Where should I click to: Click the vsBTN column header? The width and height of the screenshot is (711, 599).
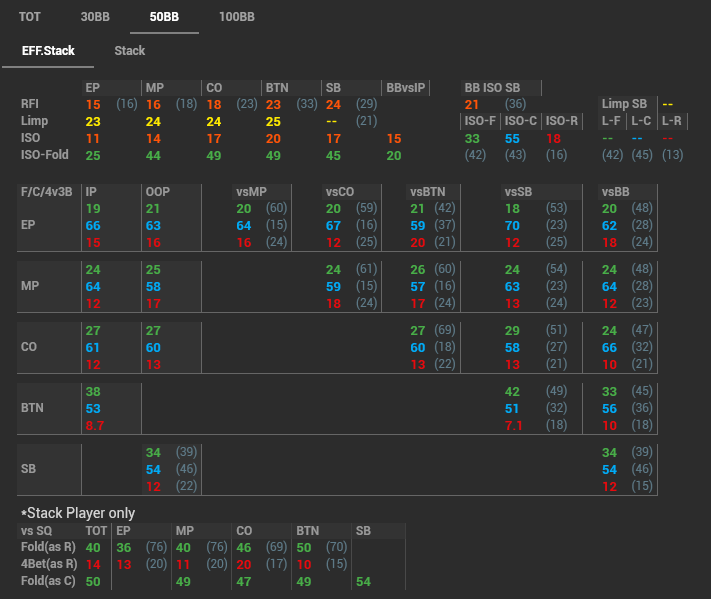click(x=430, y=191)
